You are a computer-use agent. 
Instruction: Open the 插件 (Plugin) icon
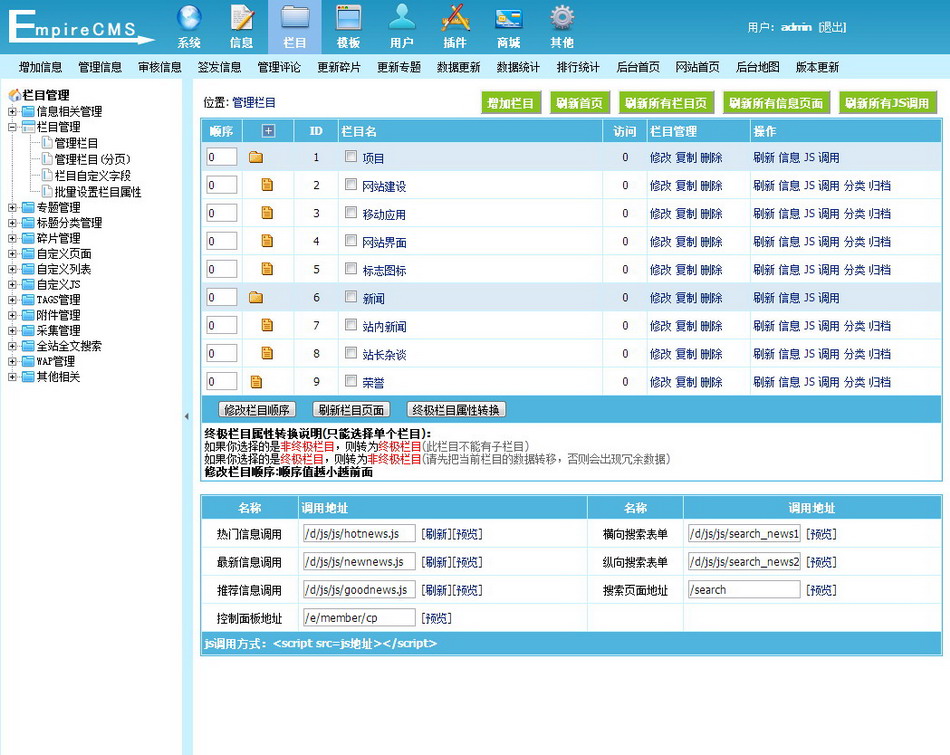click(x=455, y=20)
